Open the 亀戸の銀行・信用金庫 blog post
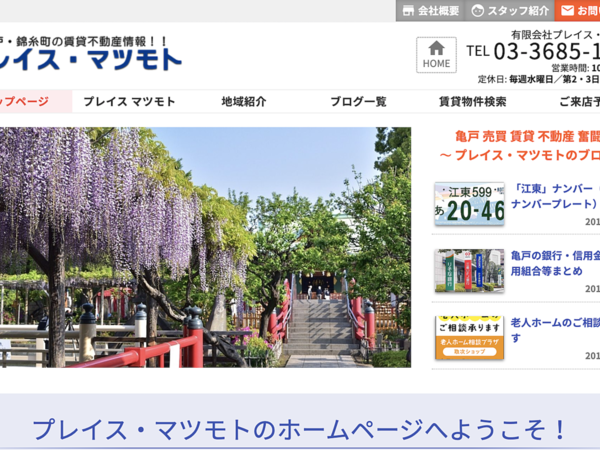Viewport: 600px width, 450px height. pyautogui.click(x=555, y=262)
